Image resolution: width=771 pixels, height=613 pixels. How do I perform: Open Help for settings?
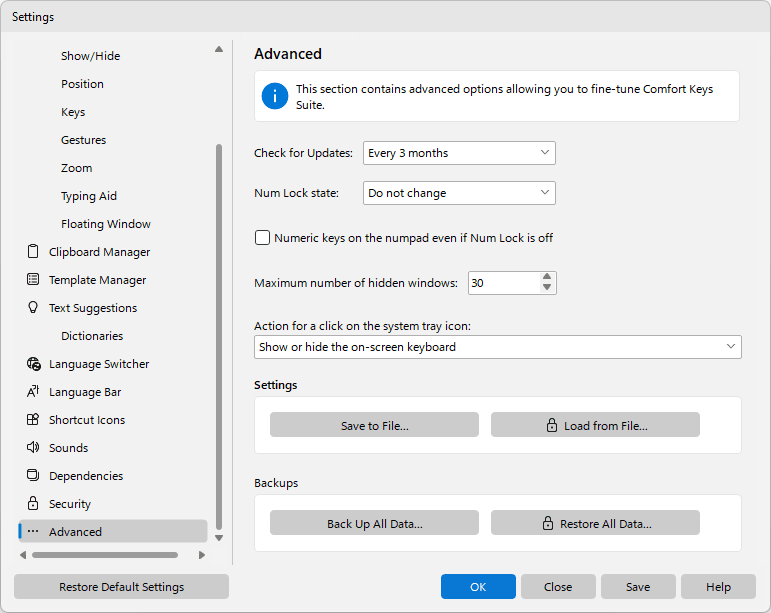[x=718, y=586]
